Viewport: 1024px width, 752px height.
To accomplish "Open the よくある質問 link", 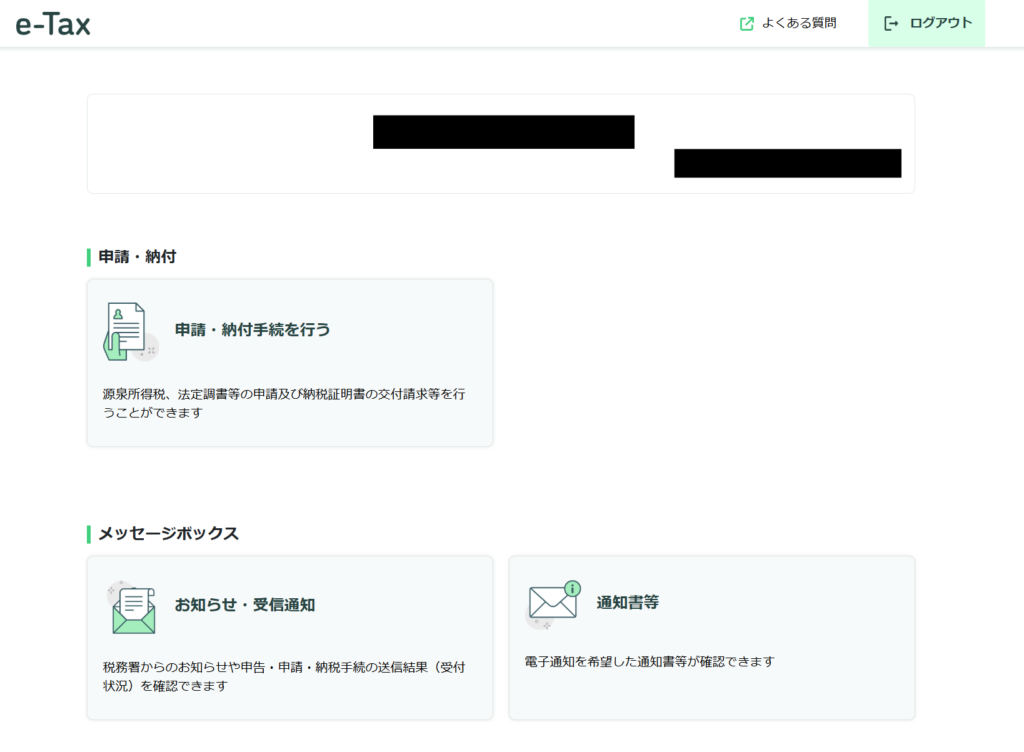I will tap(788, 24).
